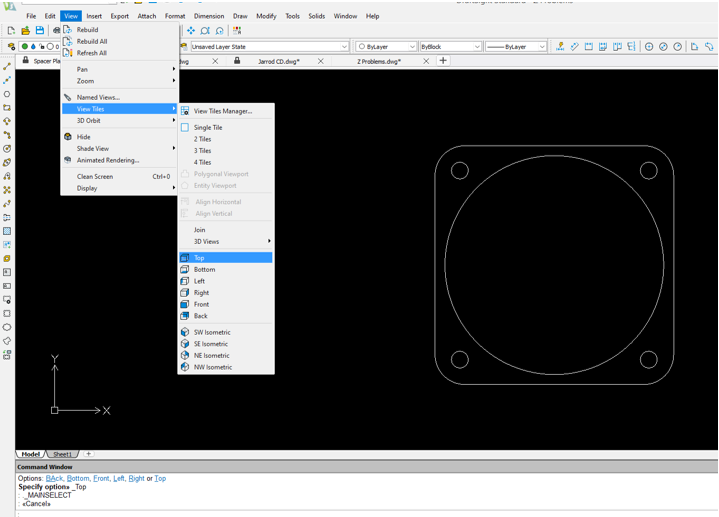Screen dimensions: 719x517
Task: Click the New drawing icon
Action: 11,31
